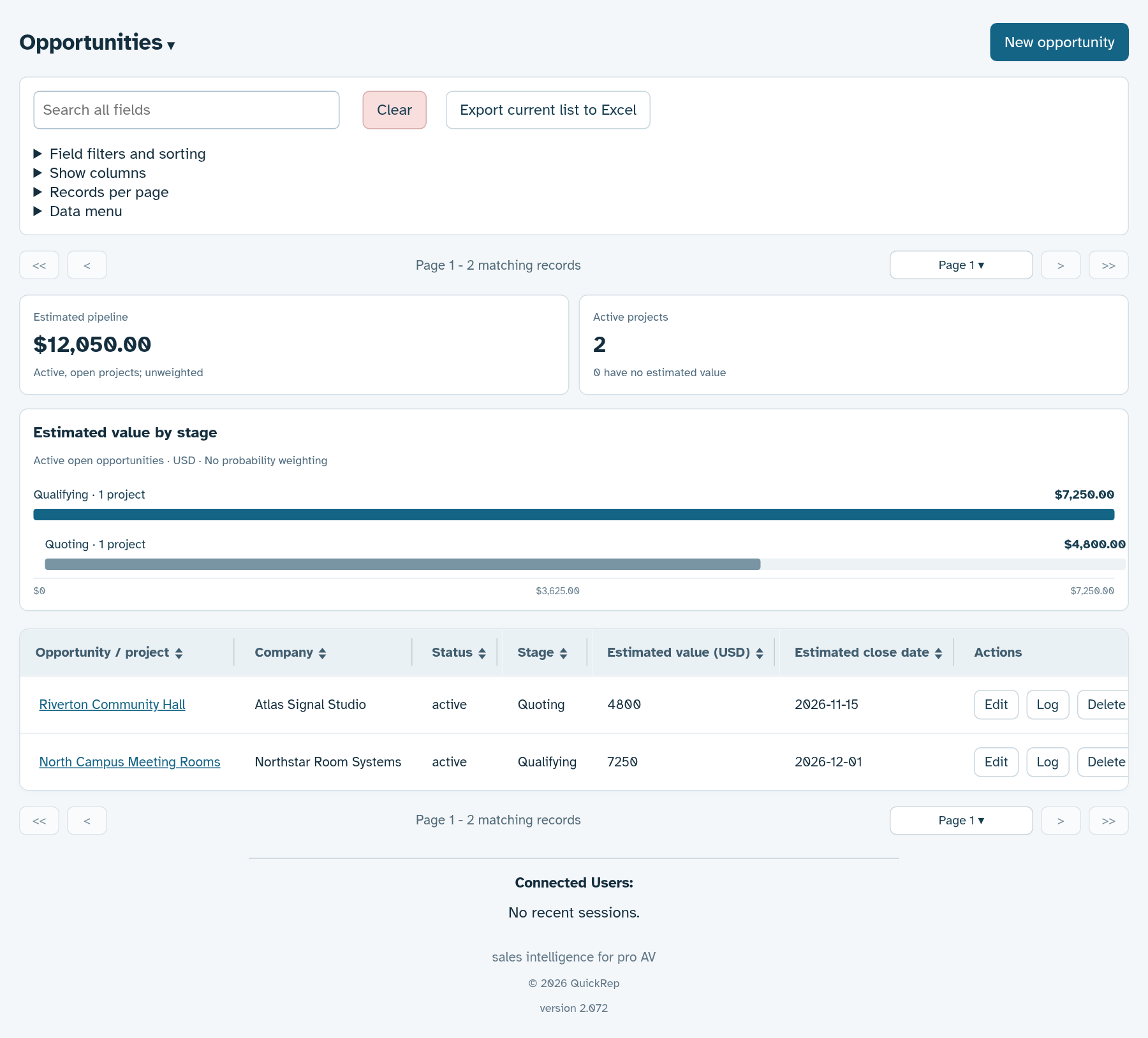Click the $4,800.00 Quoting total
The width and height of the screenshot is (1148, 1038).
(1094, 544)
